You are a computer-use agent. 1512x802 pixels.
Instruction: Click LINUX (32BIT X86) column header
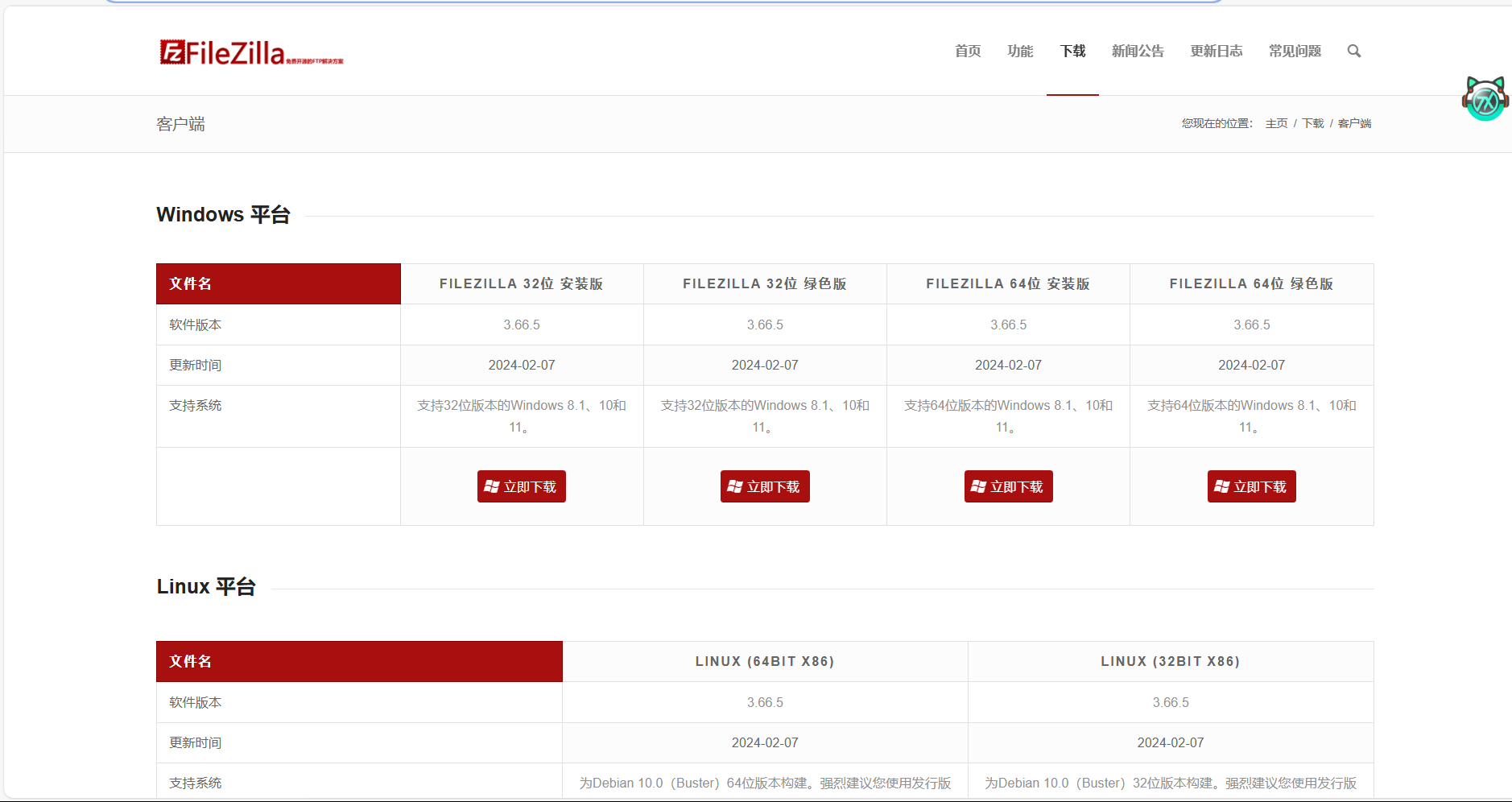1171,661
